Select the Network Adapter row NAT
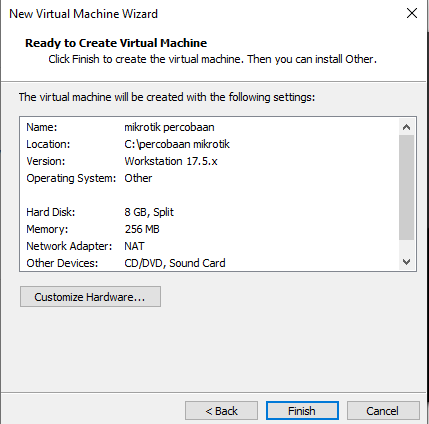The width and height of the screenshot is (429, 424). tap(209, 246)
